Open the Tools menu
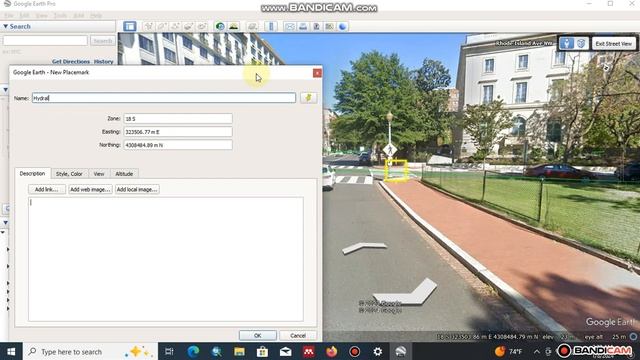640x360 pixels. tap(60, 16)
